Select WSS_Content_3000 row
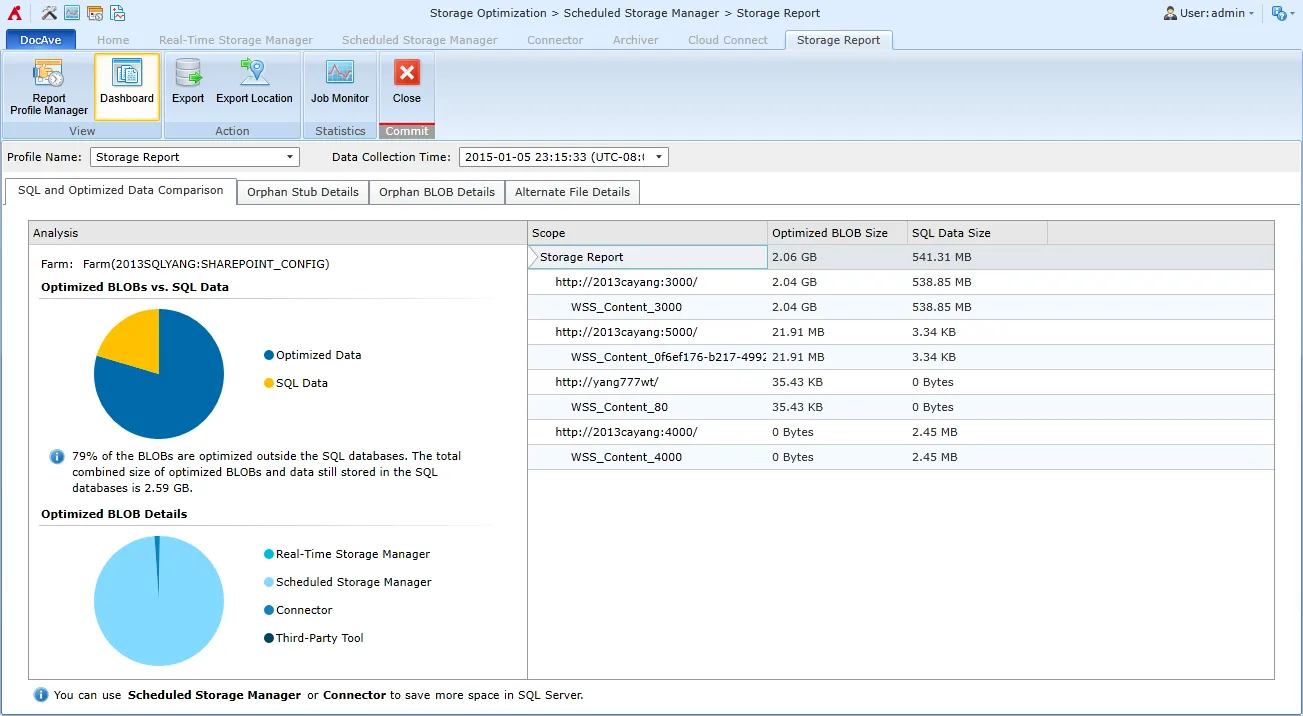Viewport: 1303px width, 716px height. point(901,307)
